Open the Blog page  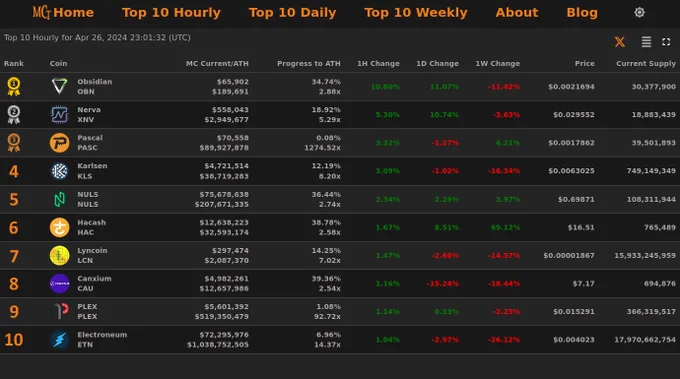(582, 13)
